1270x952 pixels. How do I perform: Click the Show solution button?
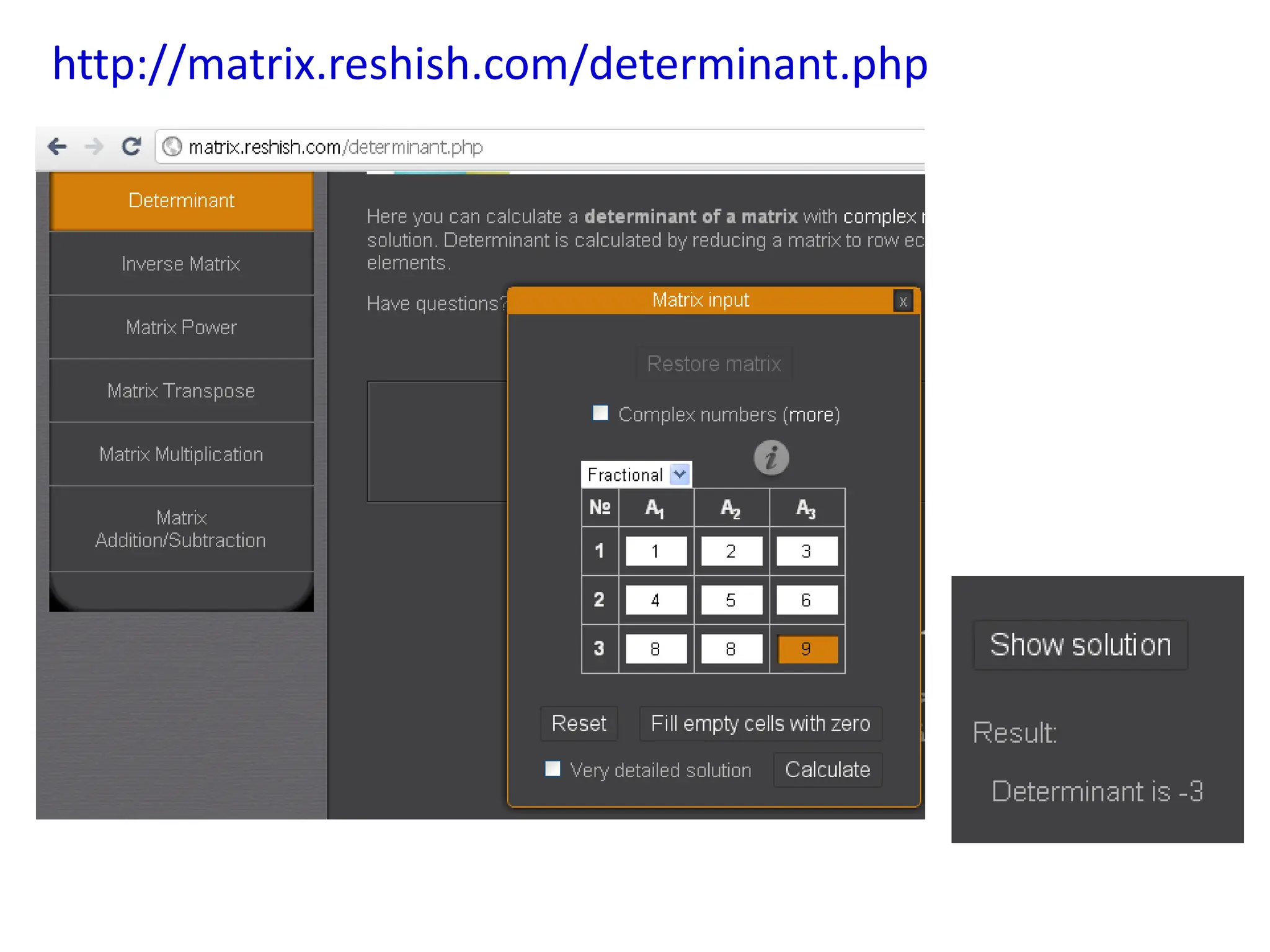click(x=1080, y=645)
